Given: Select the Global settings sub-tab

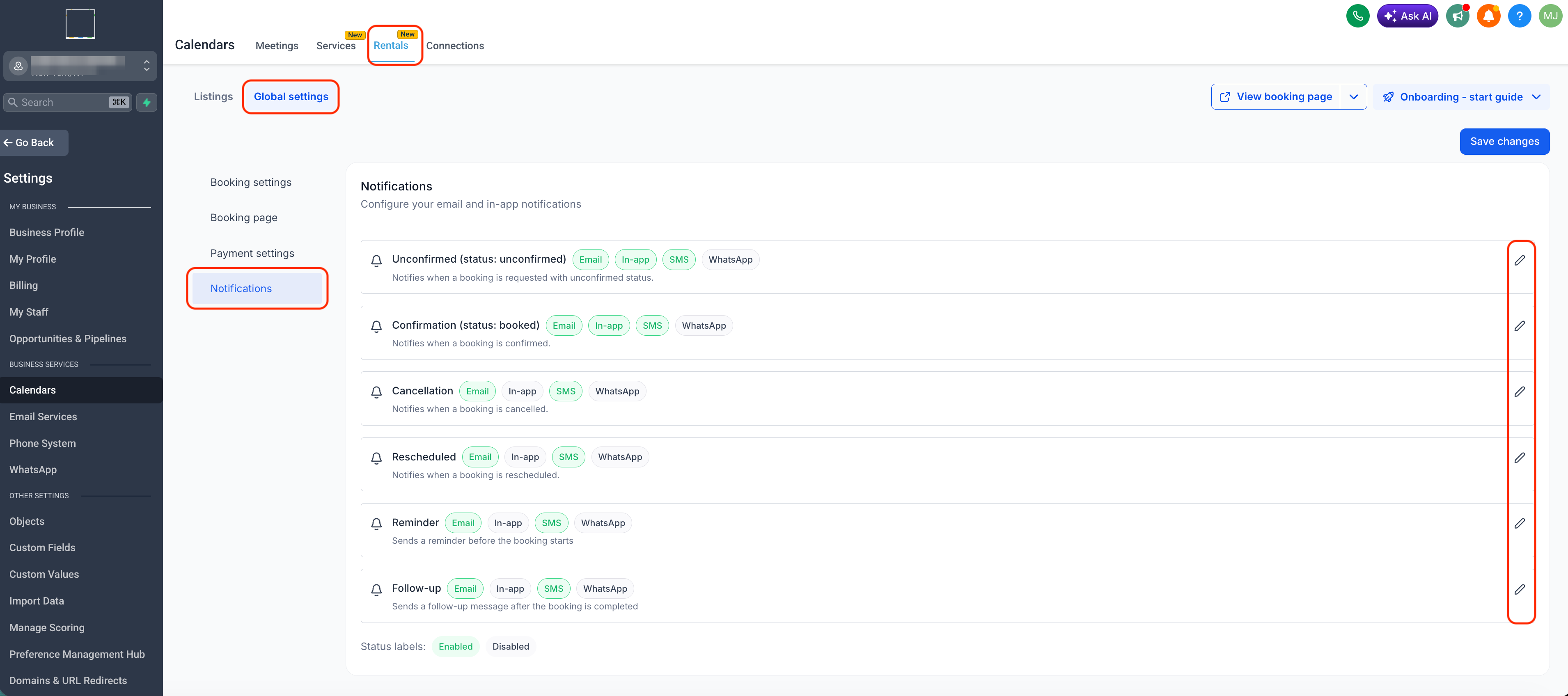Looking at the screenshot, I should [290, 97].
